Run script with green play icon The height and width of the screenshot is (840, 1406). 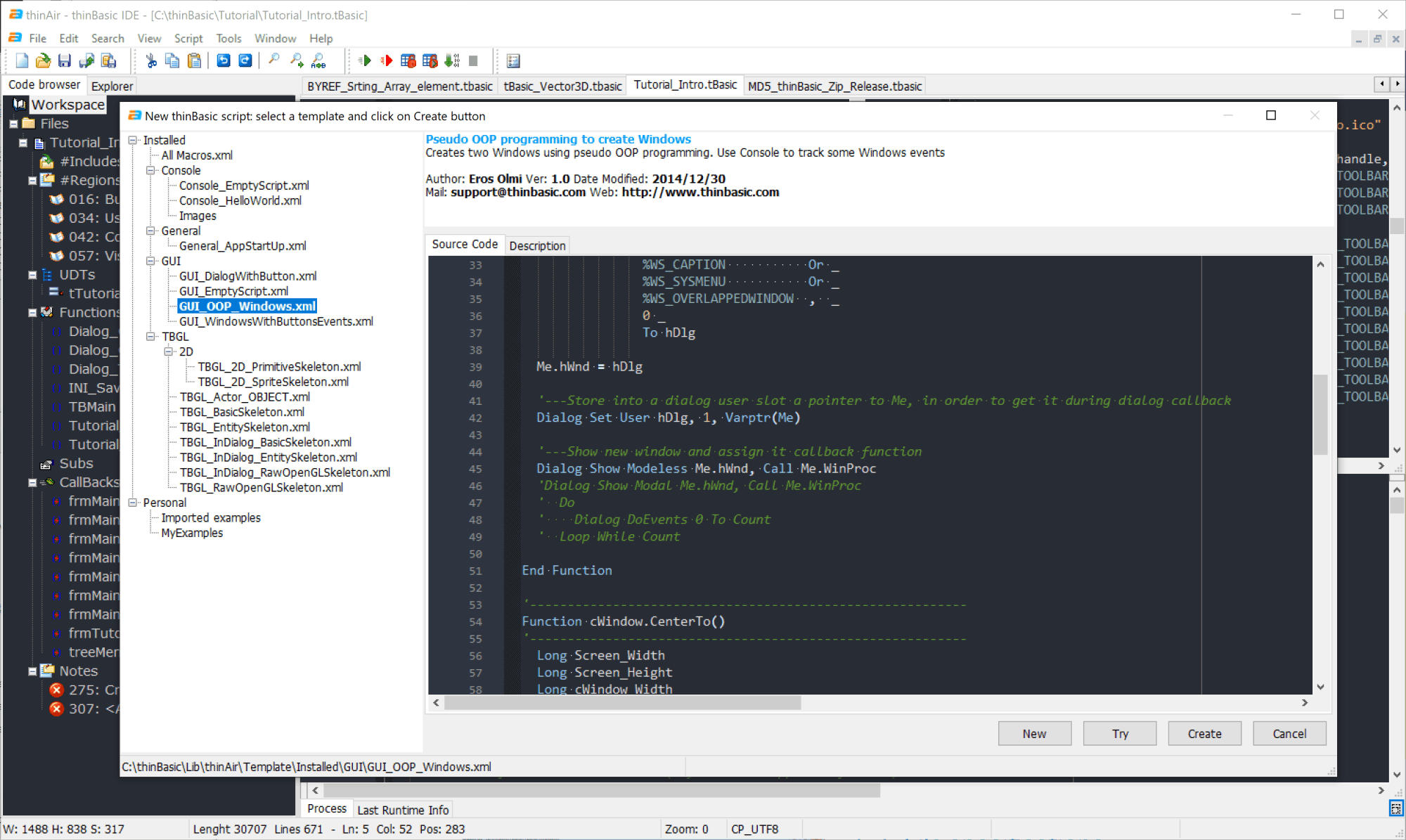click(364, 61)
